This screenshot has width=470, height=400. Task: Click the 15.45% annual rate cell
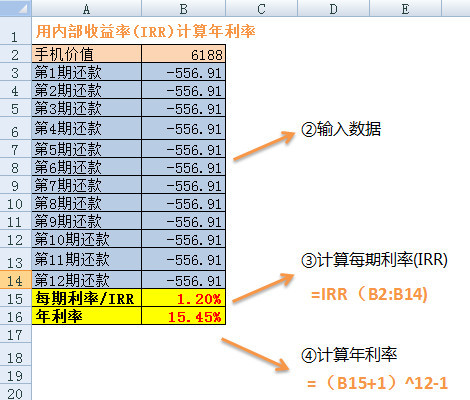click(184, 316)
